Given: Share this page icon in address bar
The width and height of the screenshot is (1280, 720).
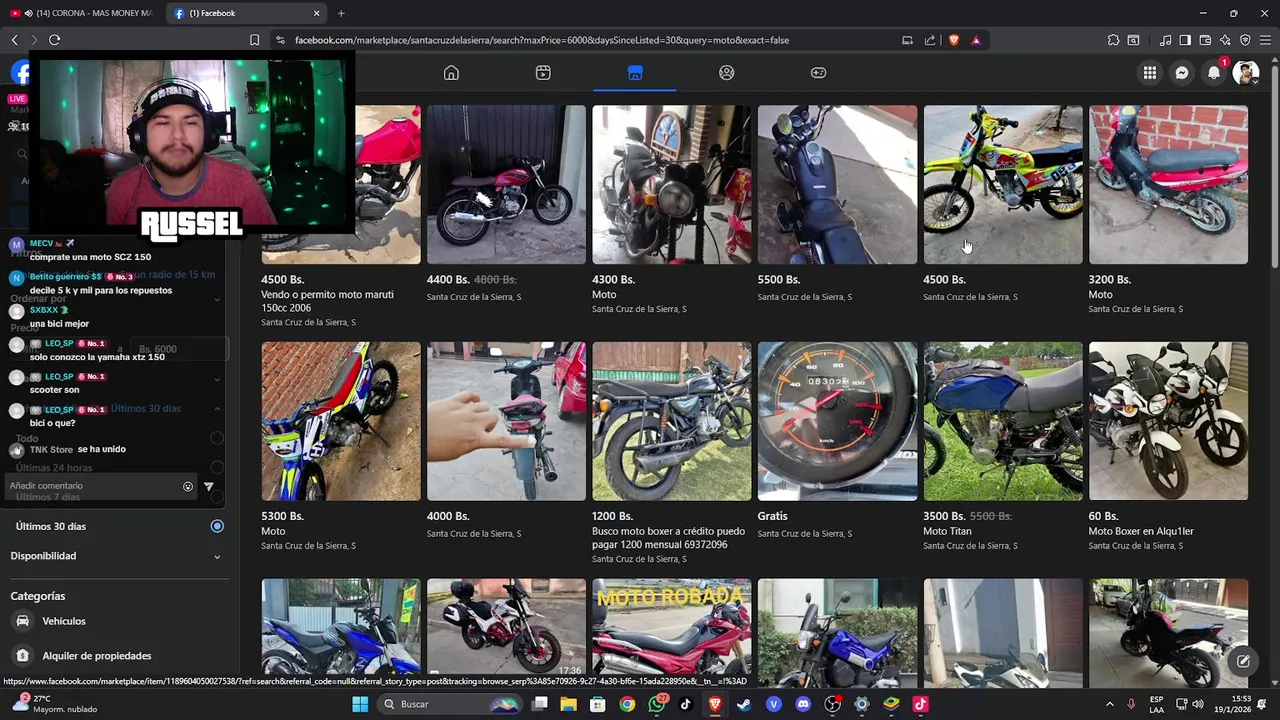Looking at the screenshot, I should coord(930,40).
